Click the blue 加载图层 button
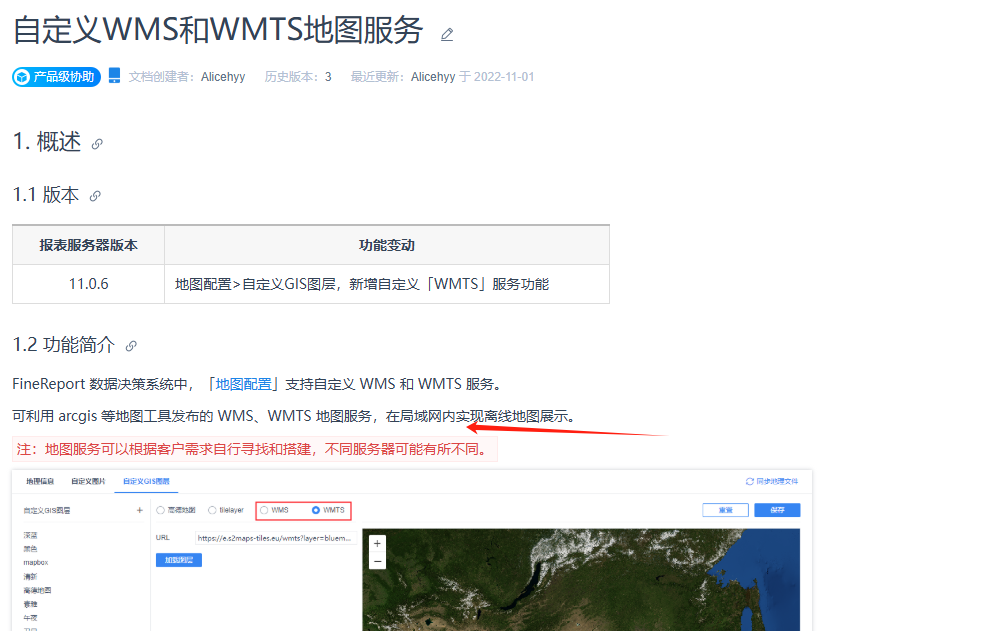 coord(179,560)
